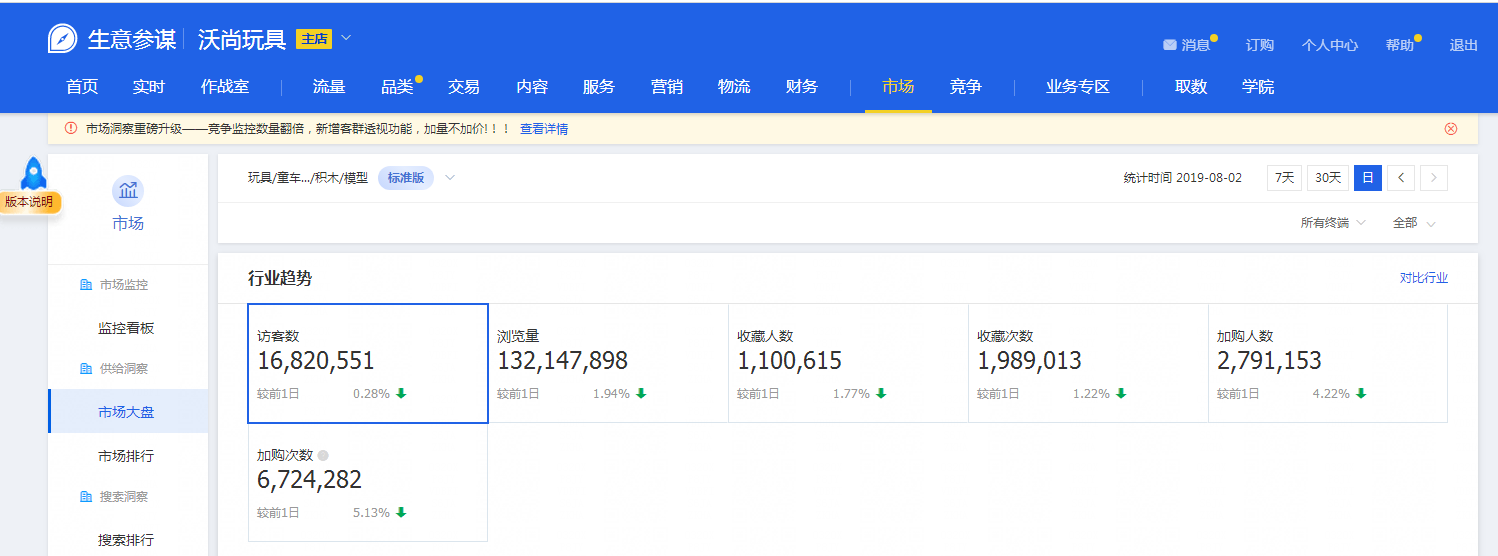Open the 品类 tab
1498x556 pixels.
click(x=397, y=87)
